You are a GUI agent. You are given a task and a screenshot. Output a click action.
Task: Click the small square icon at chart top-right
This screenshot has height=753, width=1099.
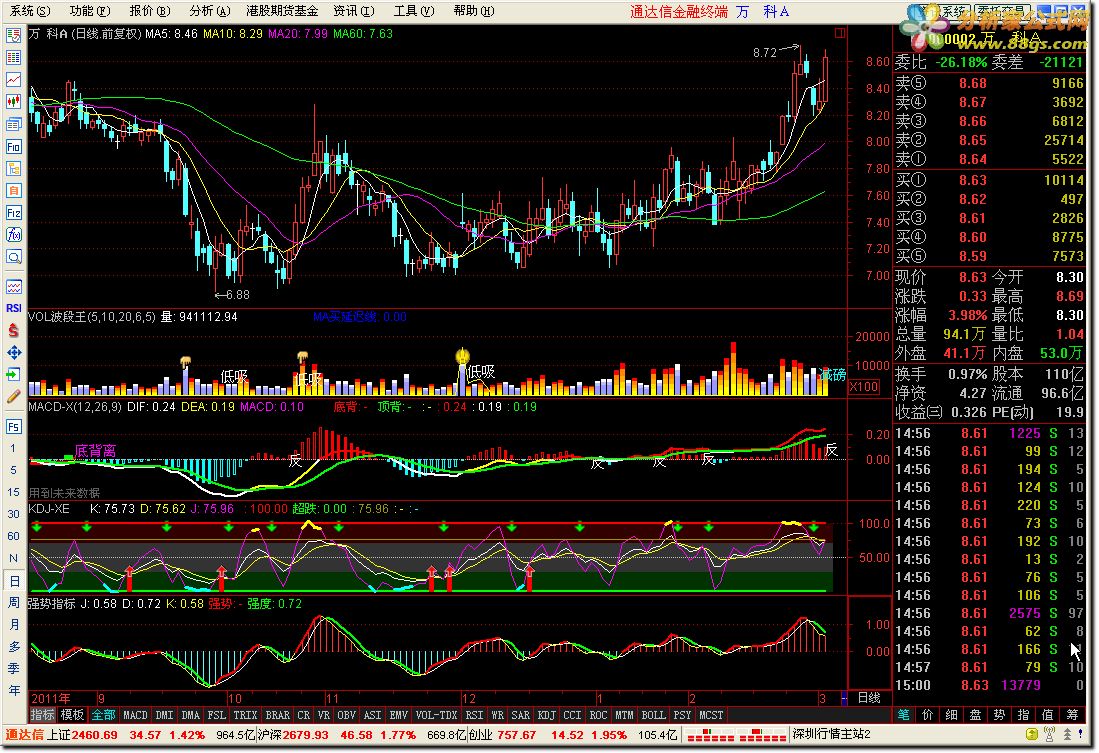point(840,32)
